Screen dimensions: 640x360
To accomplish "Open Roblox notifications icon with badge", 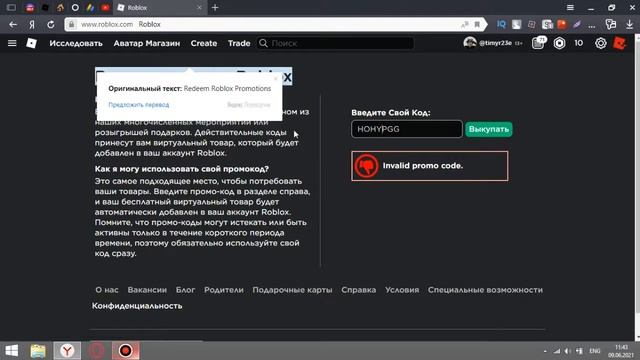I will (x=539, y=43).
